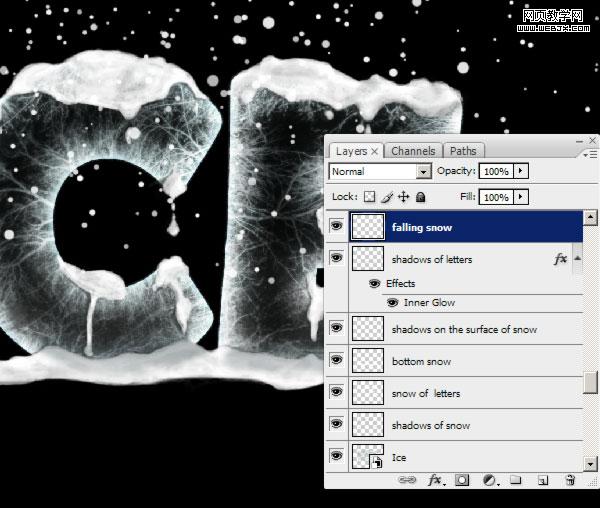The width and height of the screenshot is (600, 508).
Task: Add a layer mask
Action: (462, 480)
